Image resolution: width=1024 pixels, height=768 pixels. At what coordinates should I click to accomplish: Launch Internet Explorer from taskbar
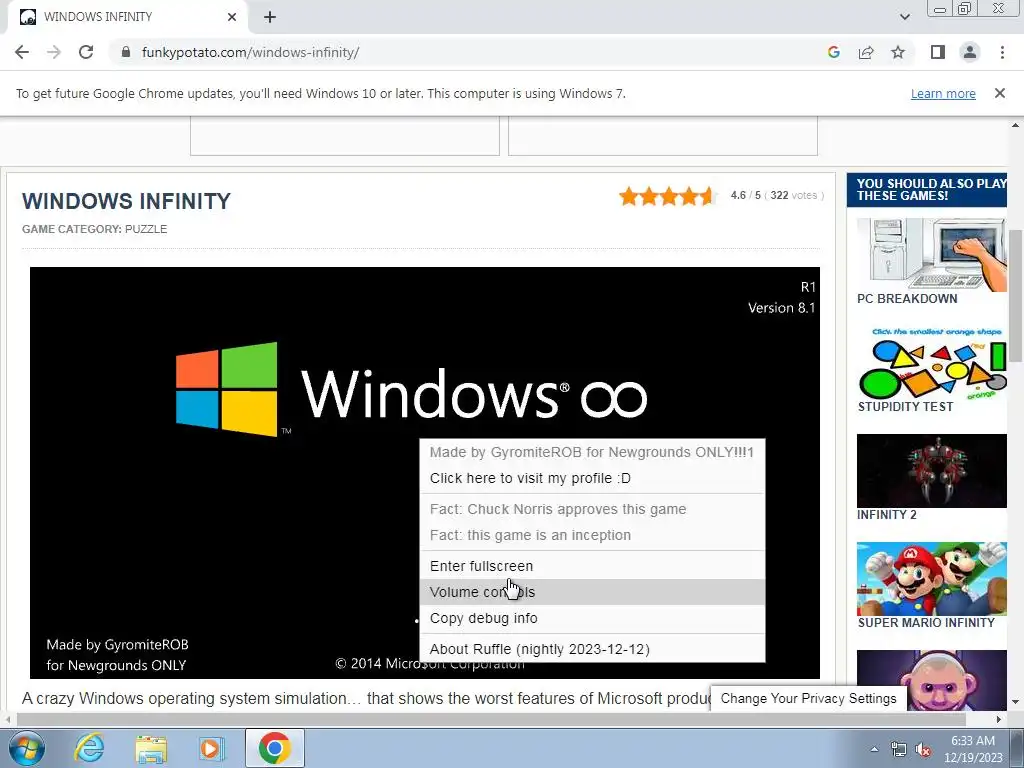89,748
